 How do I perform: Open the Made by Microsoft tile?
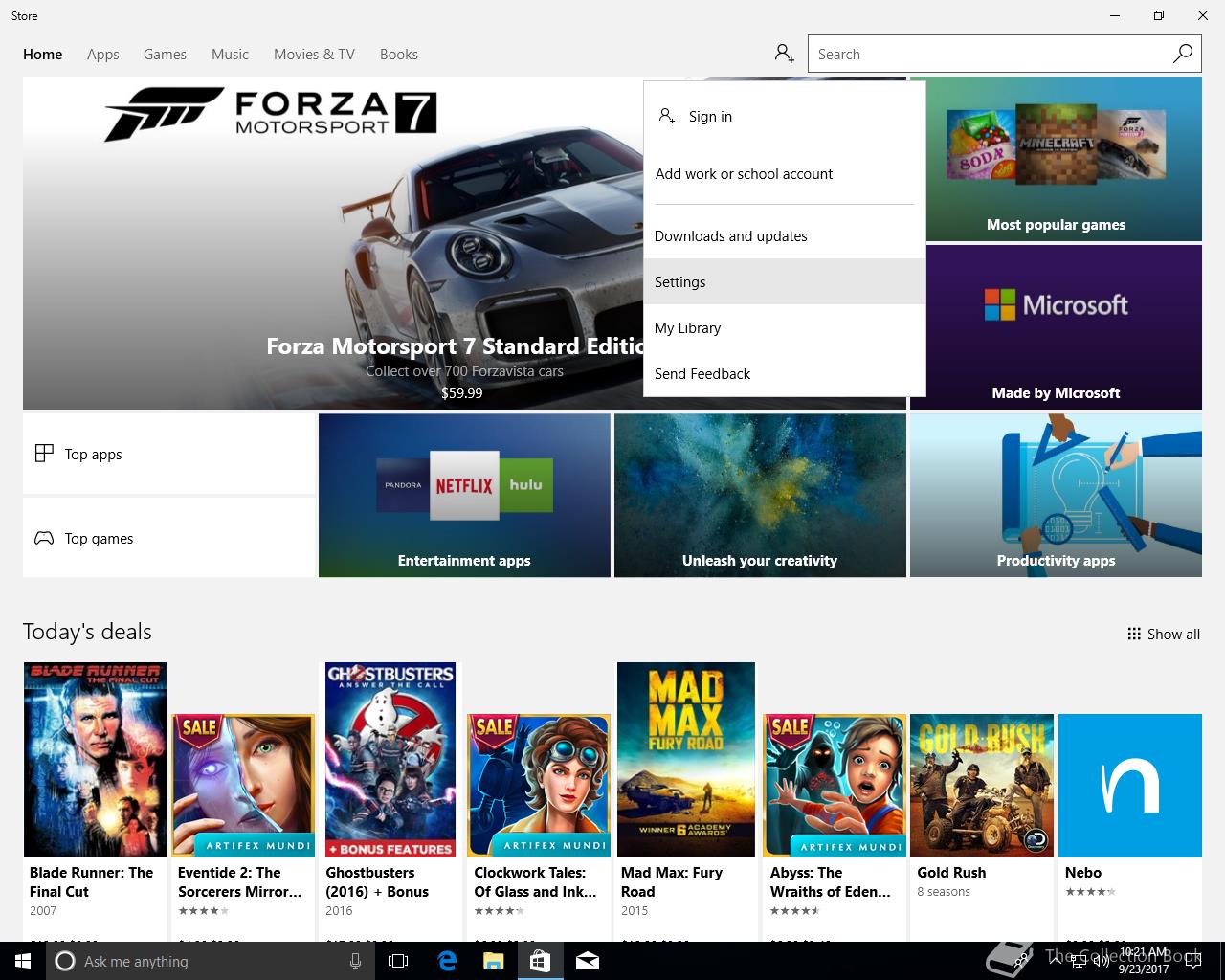pos(1056,327)
